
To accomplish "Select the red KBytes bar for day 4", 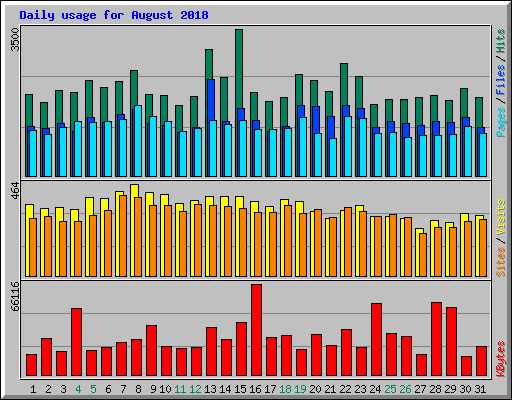I will click(76, 342).
